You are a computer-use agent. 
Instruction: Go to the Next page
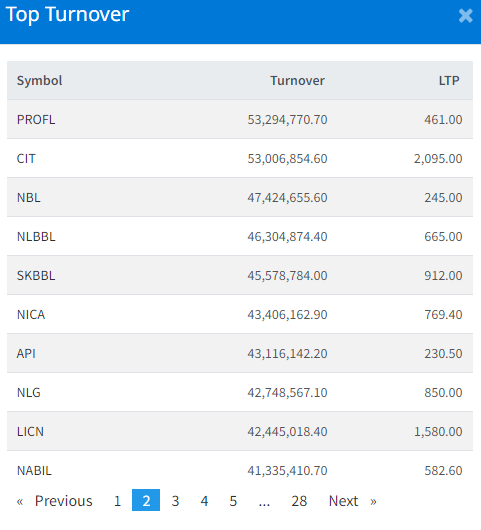[x=353, y=501]
